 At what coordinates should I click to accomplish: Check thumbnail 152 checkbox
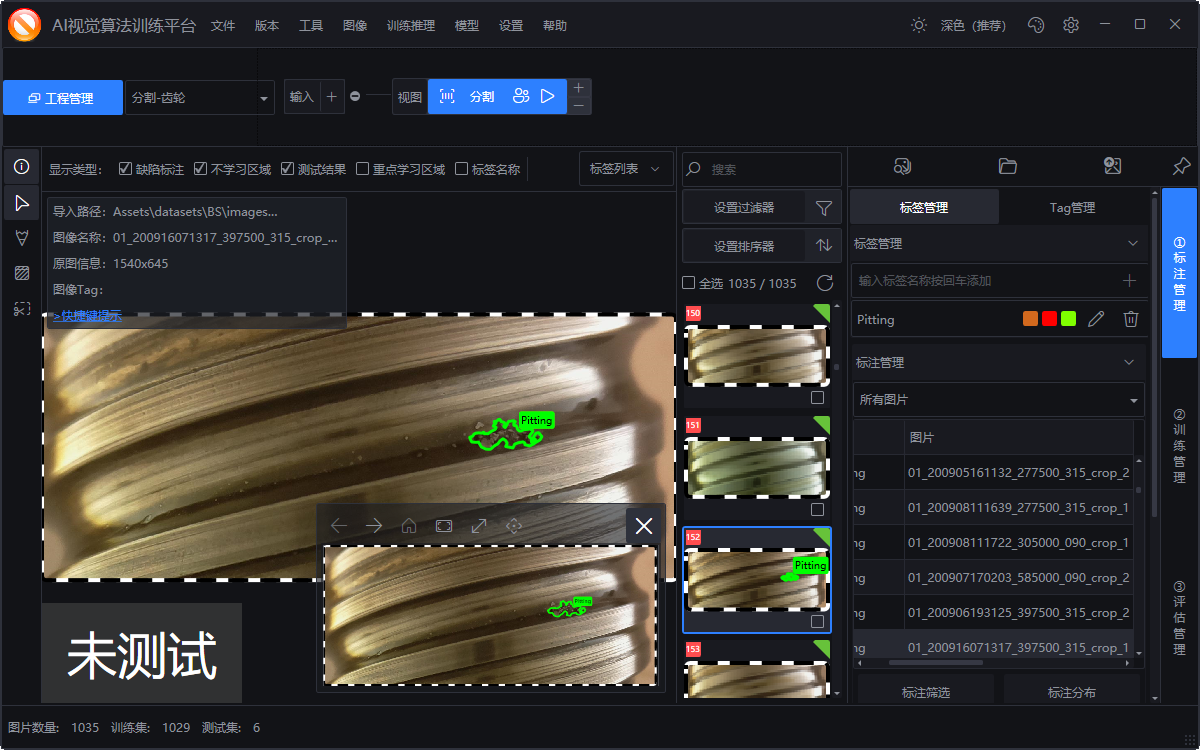[x=818, y=621]
